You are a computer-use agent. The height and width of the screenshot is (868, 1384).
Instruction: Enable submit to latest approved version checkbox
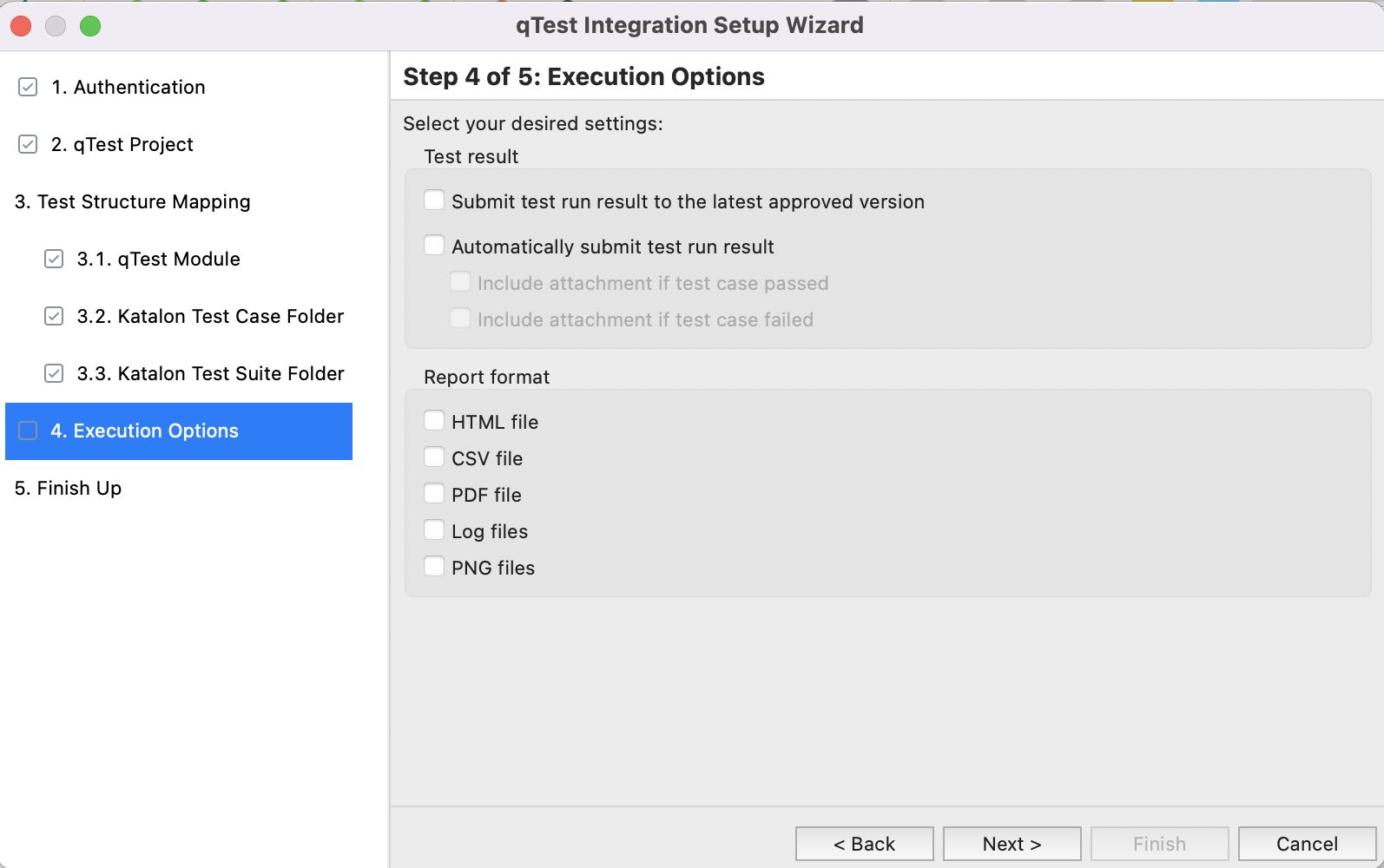pyautogui.click(x=434, y=201)
